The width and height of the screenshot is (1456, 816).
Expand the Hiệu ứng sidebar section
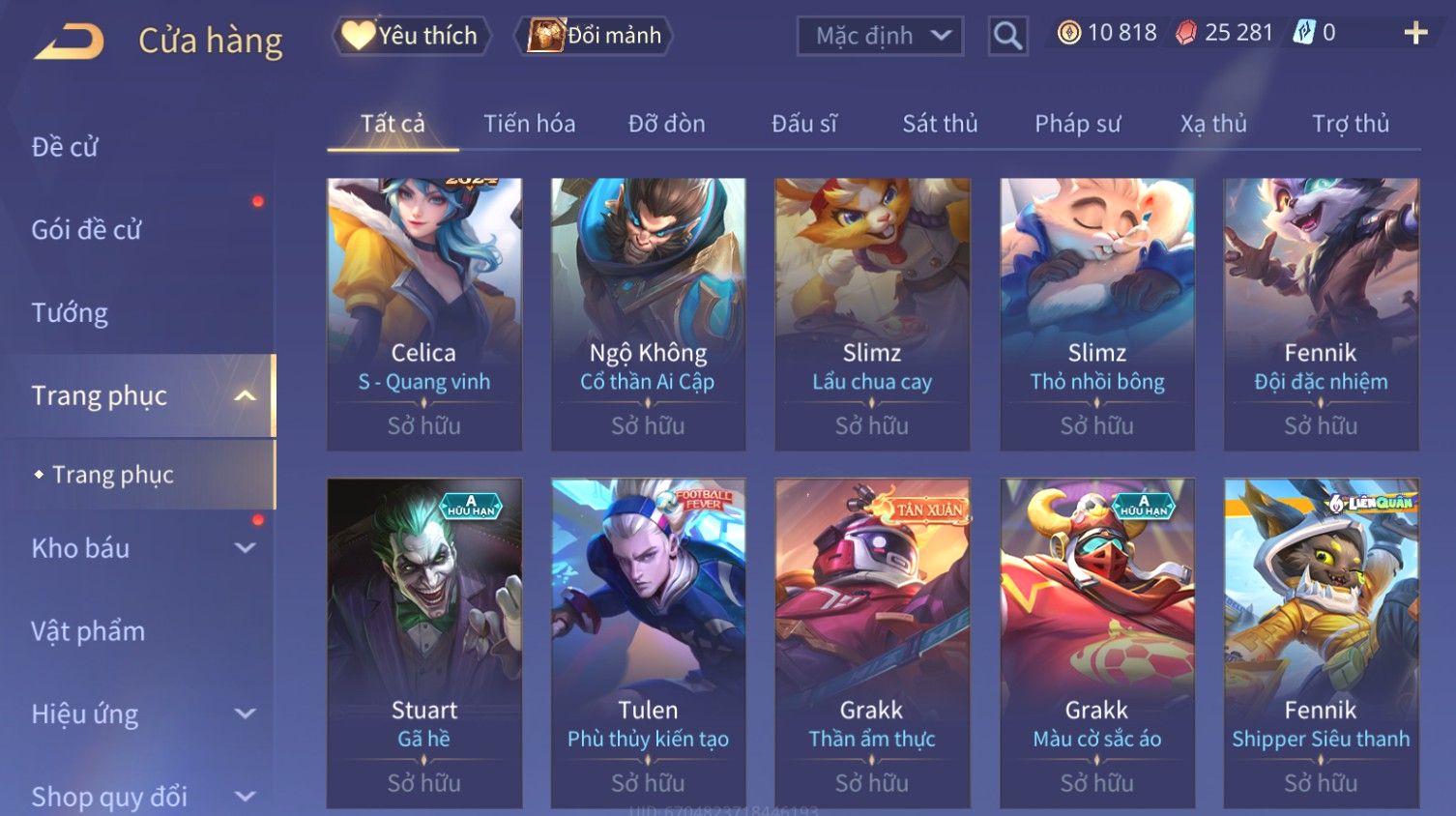pos(246,714)
